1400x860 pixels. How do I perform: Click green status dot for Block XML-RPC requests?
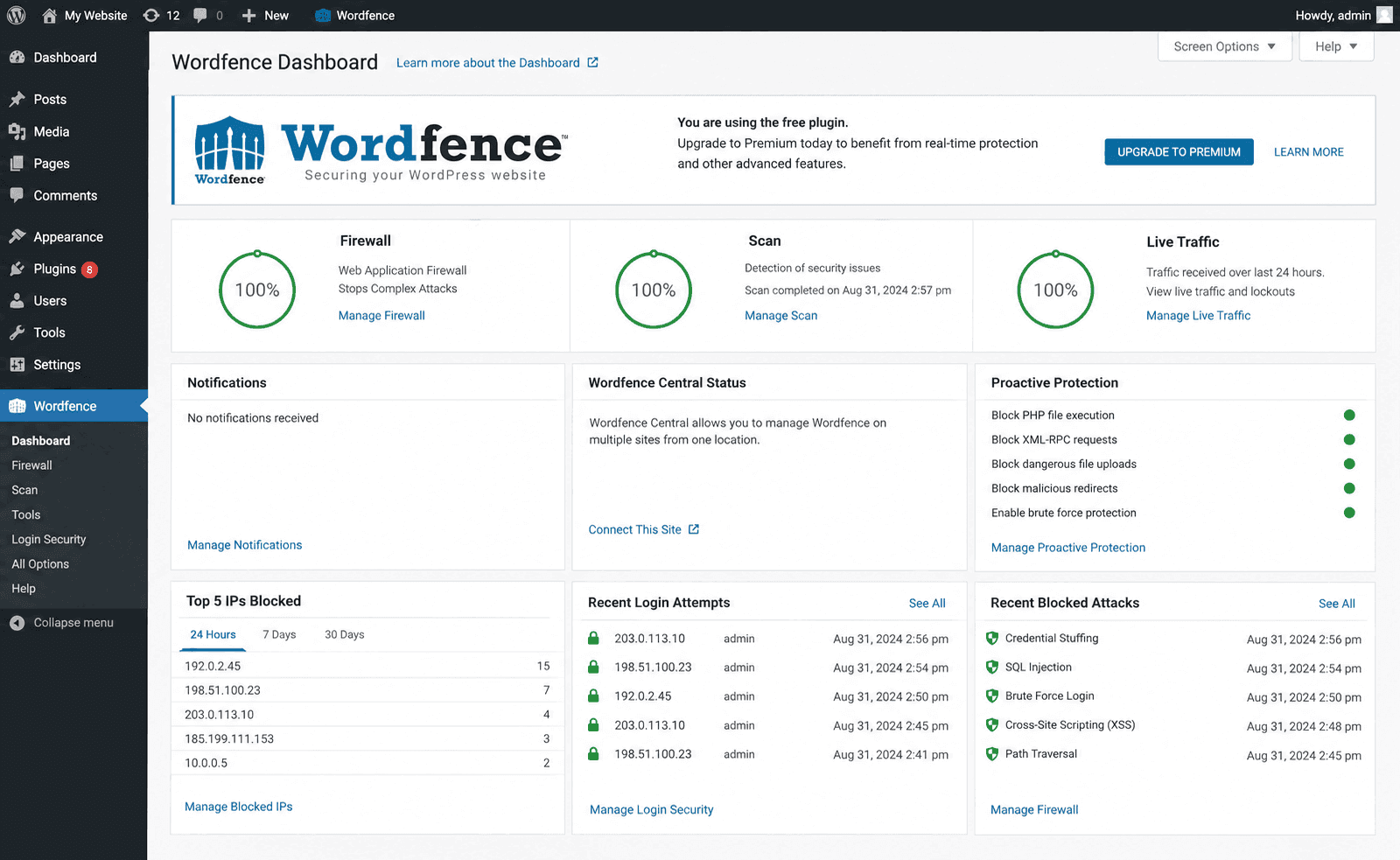[1349, 440]
